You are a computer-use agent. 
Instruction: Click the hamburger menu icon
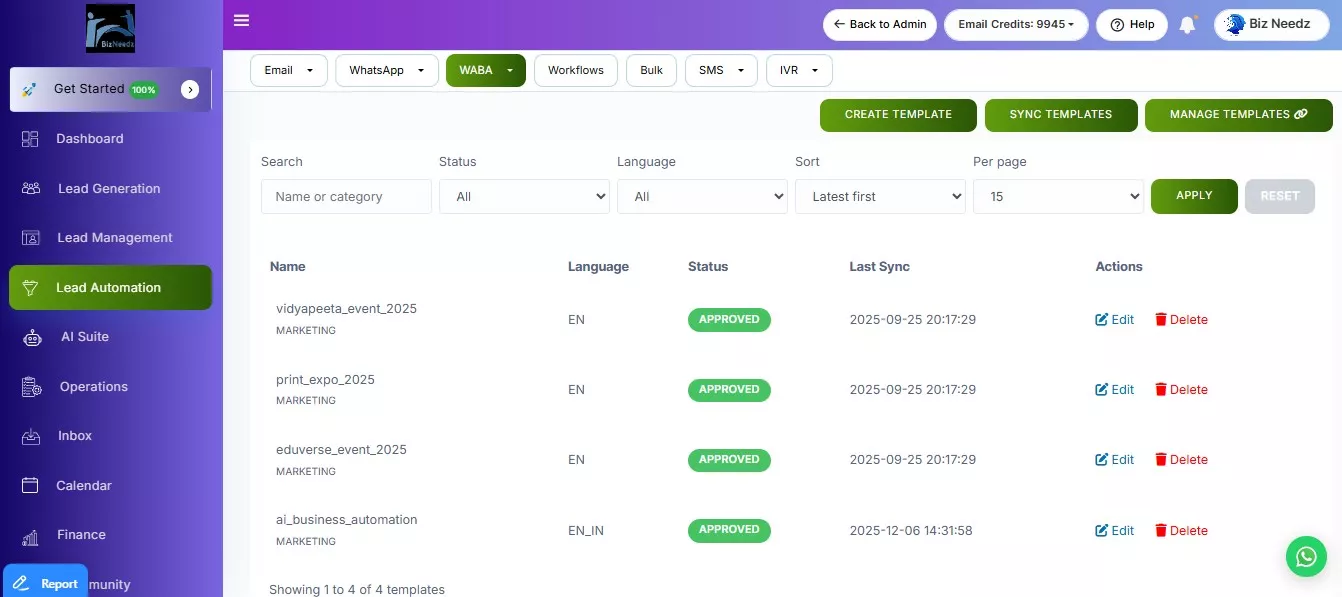pyautogui.click(x=241, y=21)
